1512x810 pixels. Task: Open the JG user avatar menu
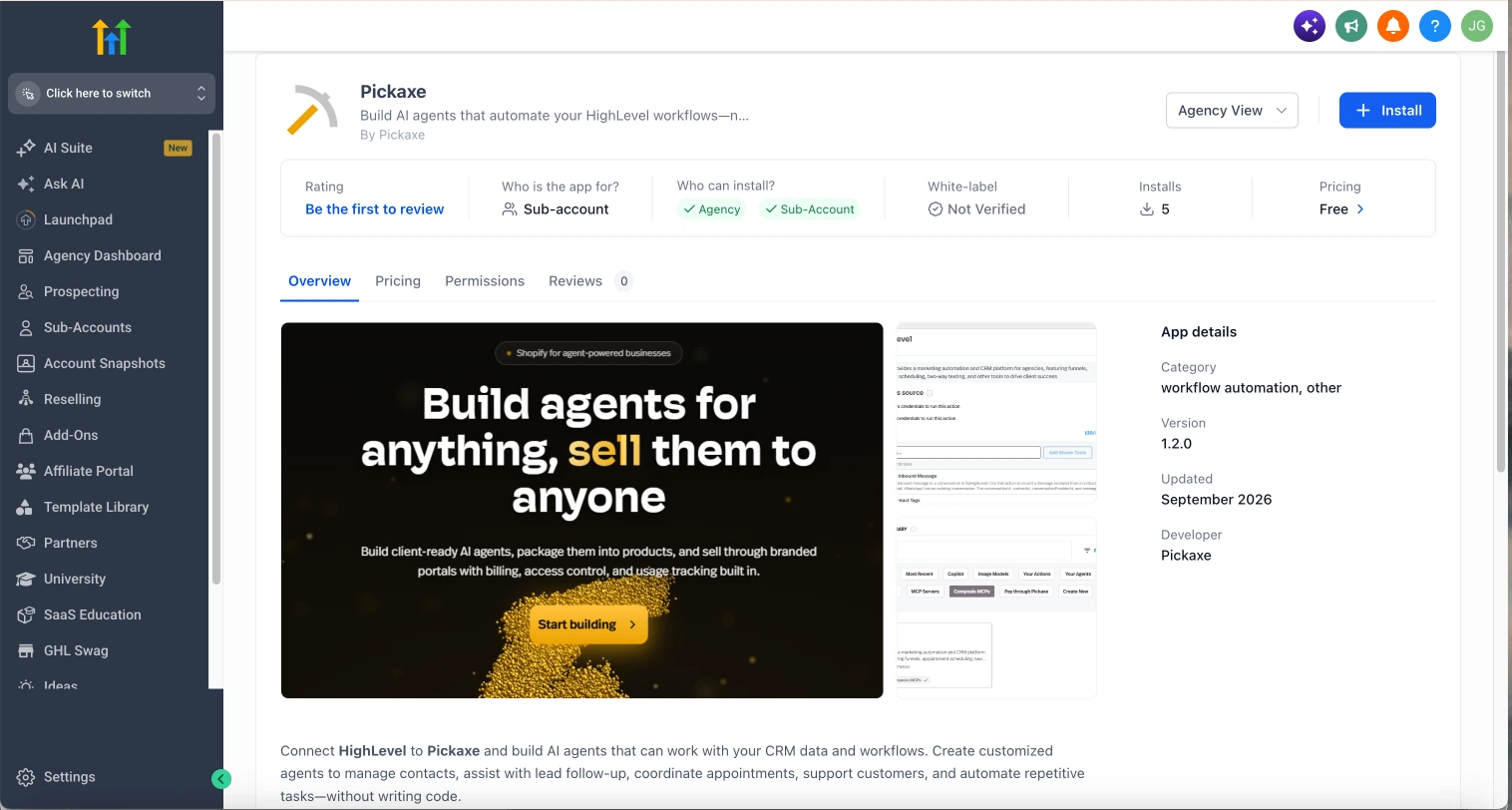coord(1477,26)
